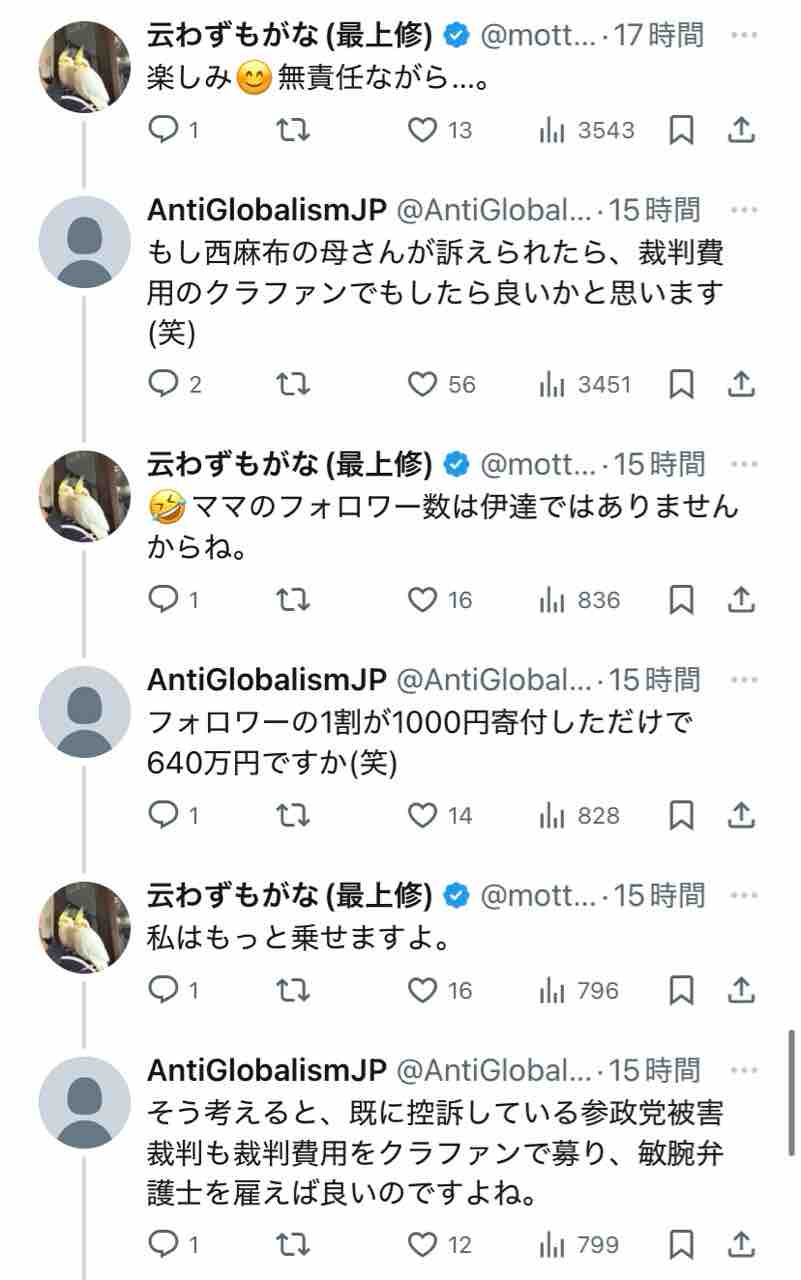Screen dimensions: 801x1280
Task: Like the tweet with 56 likes
Action: (x=424, y=384)
